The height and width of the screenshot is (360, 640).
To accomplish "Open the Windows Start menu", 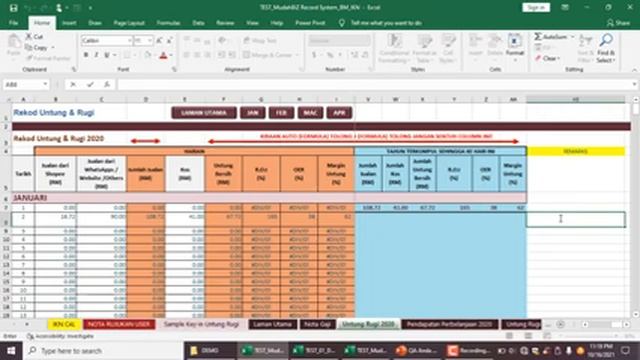I will 11,351.
